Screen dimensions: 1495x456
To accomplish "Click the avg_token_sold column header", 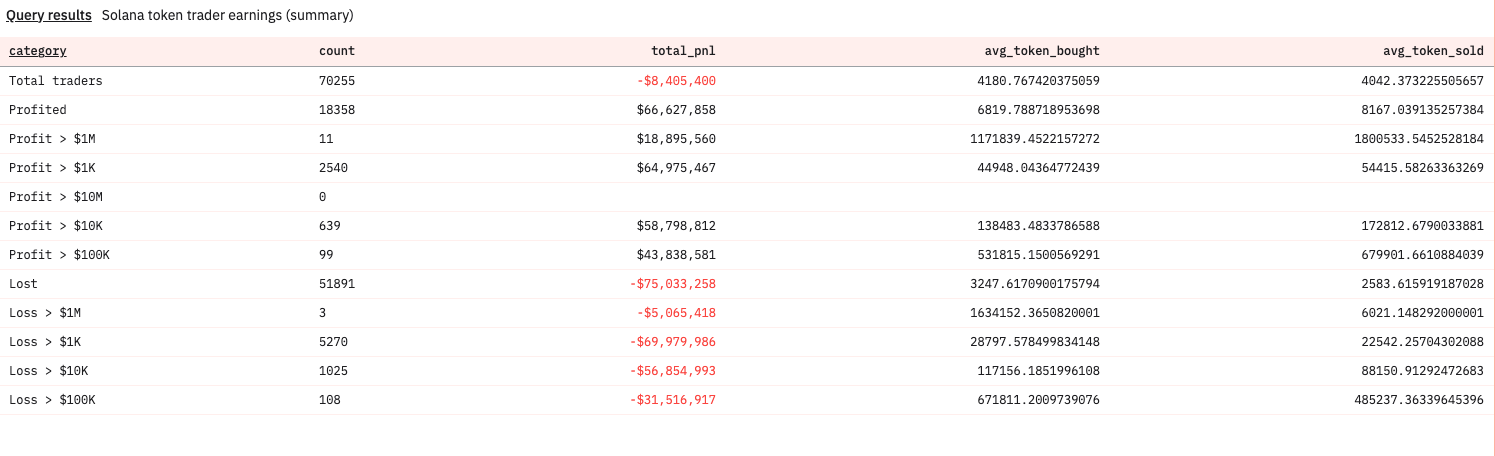I will click(1433, 51).
